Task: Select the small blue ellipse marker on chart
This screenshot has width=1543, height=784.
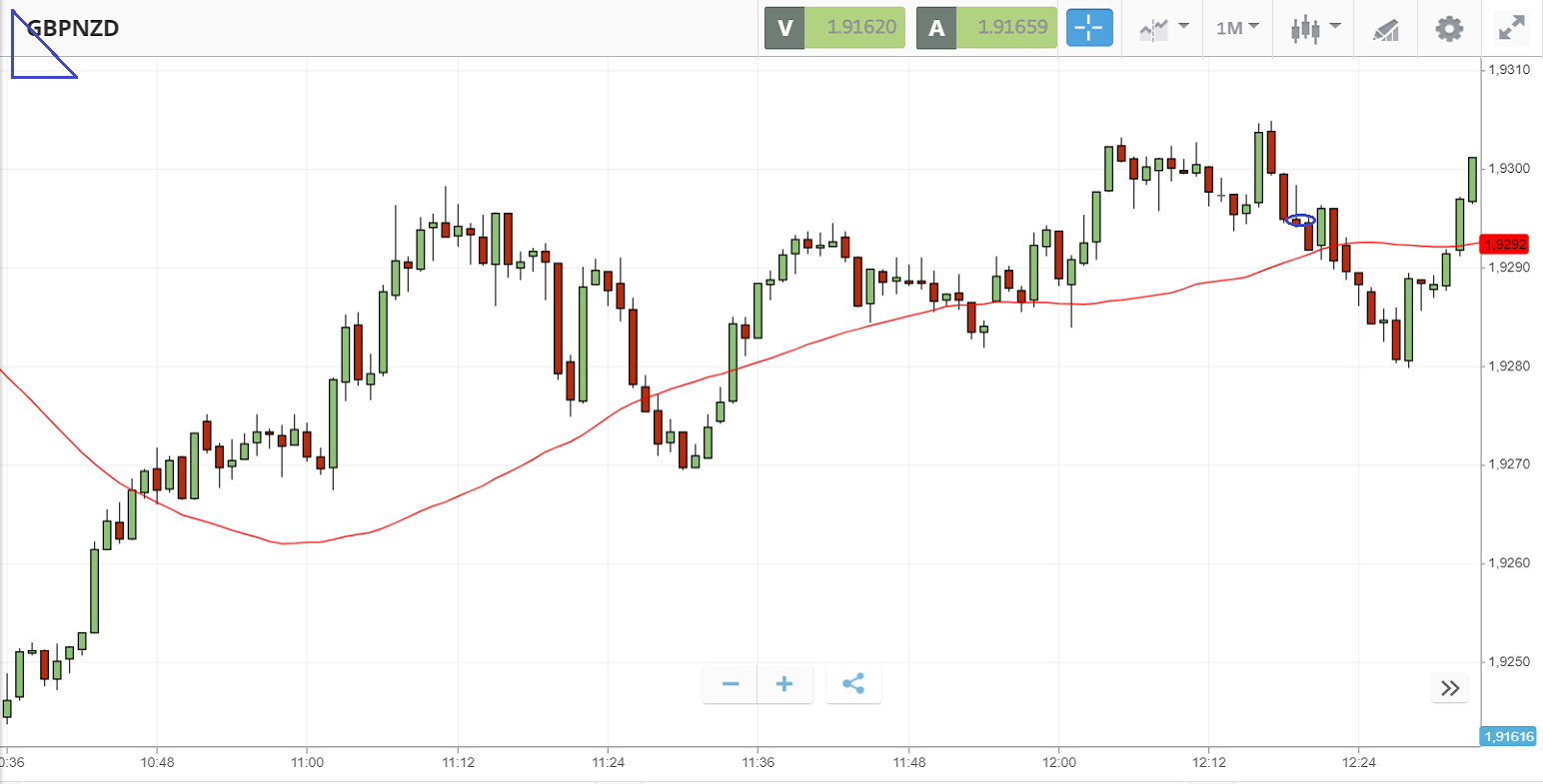Action: click(1300, 220)
